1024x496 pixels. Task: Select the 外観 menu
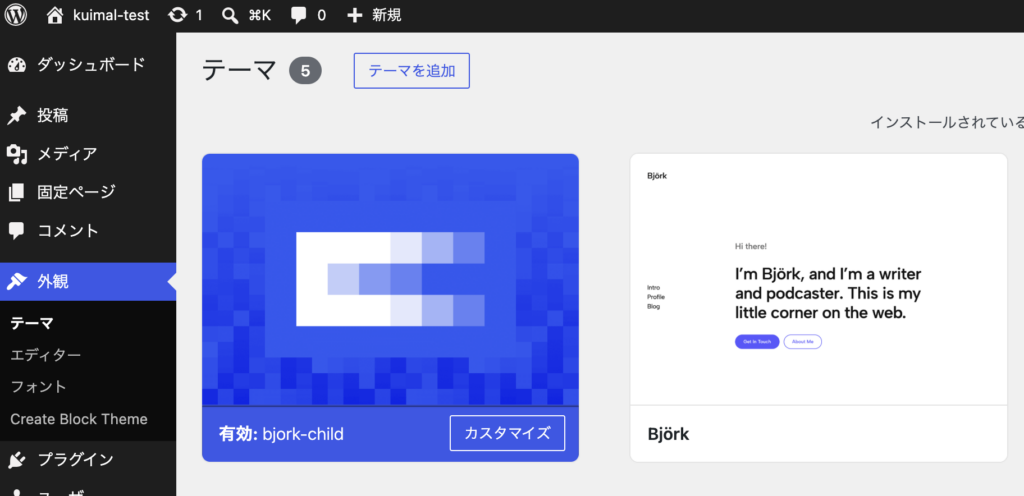point(53,282)
